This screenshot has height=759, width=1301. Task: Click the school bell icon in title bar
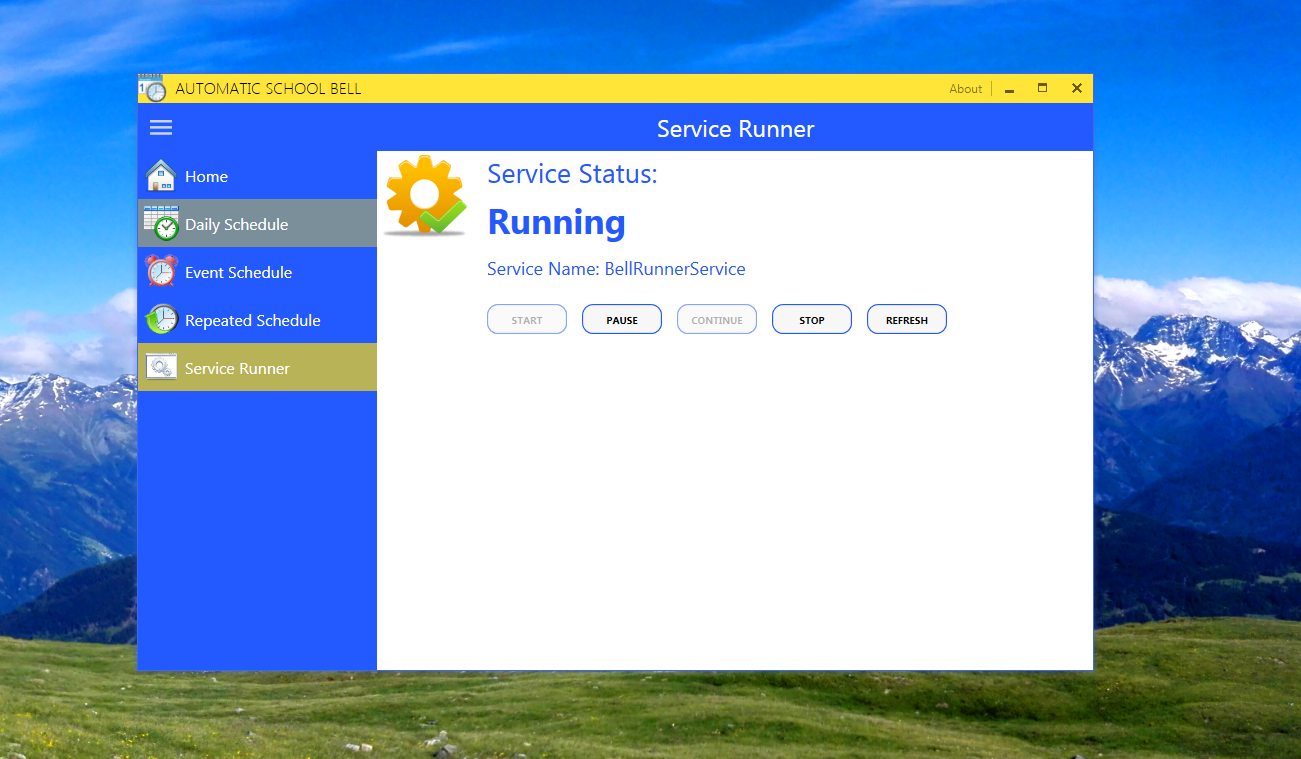[153, 89]
